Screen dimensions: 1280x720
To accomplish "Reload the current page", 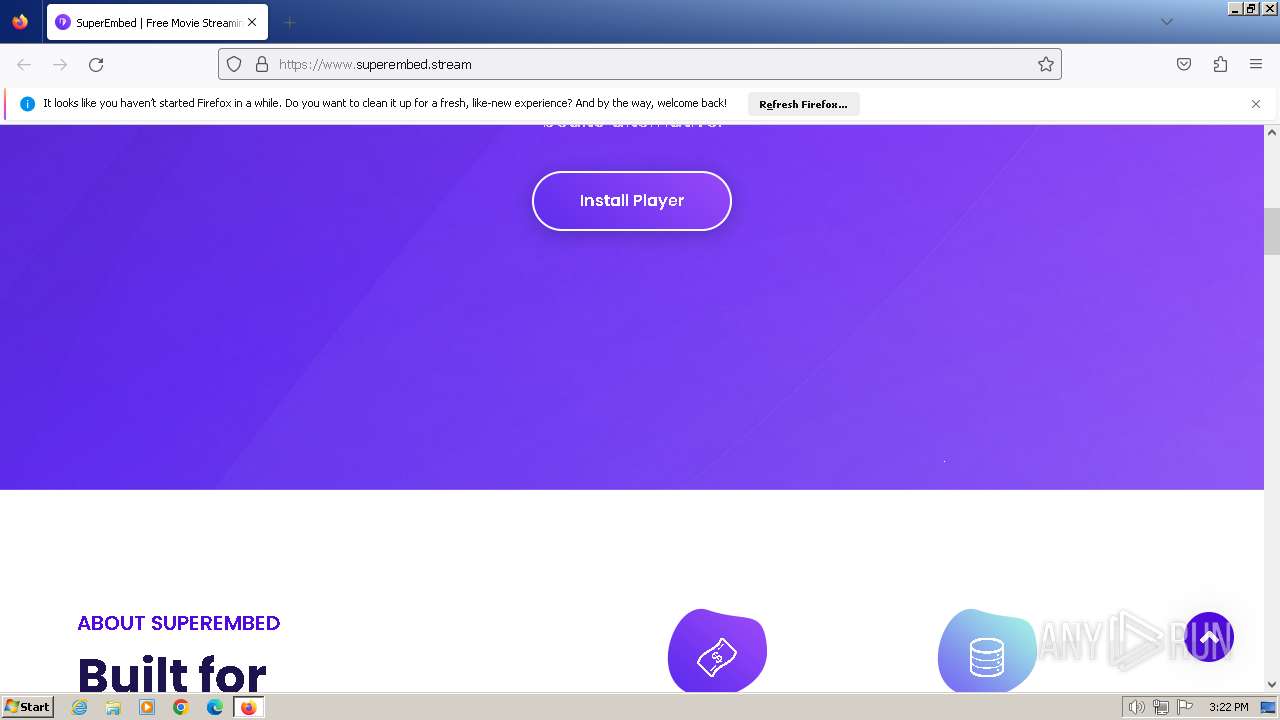I will [96, 64].
